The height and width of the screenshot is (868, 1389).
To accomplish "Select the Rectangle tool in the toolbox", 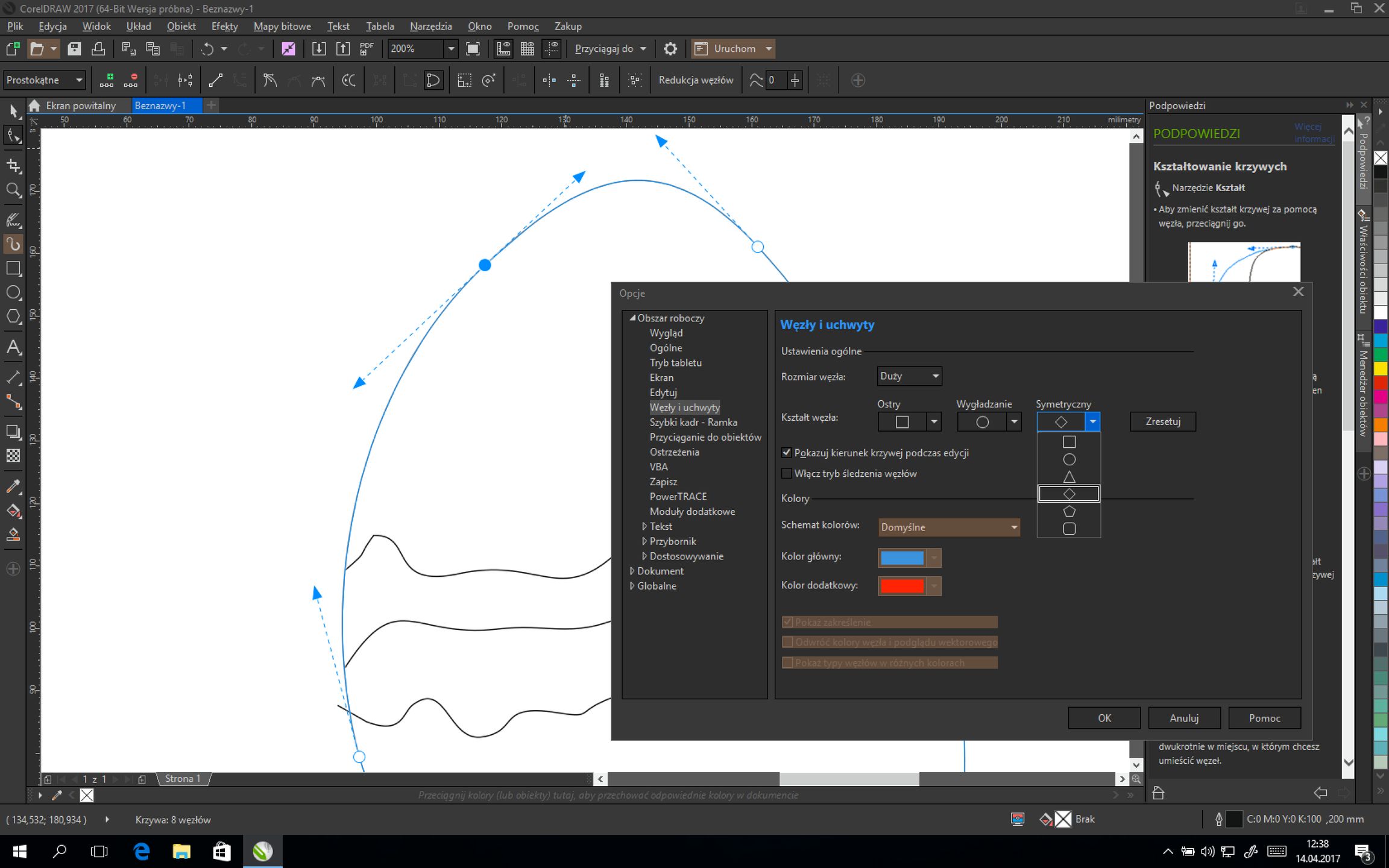I will tap(13, 269).
